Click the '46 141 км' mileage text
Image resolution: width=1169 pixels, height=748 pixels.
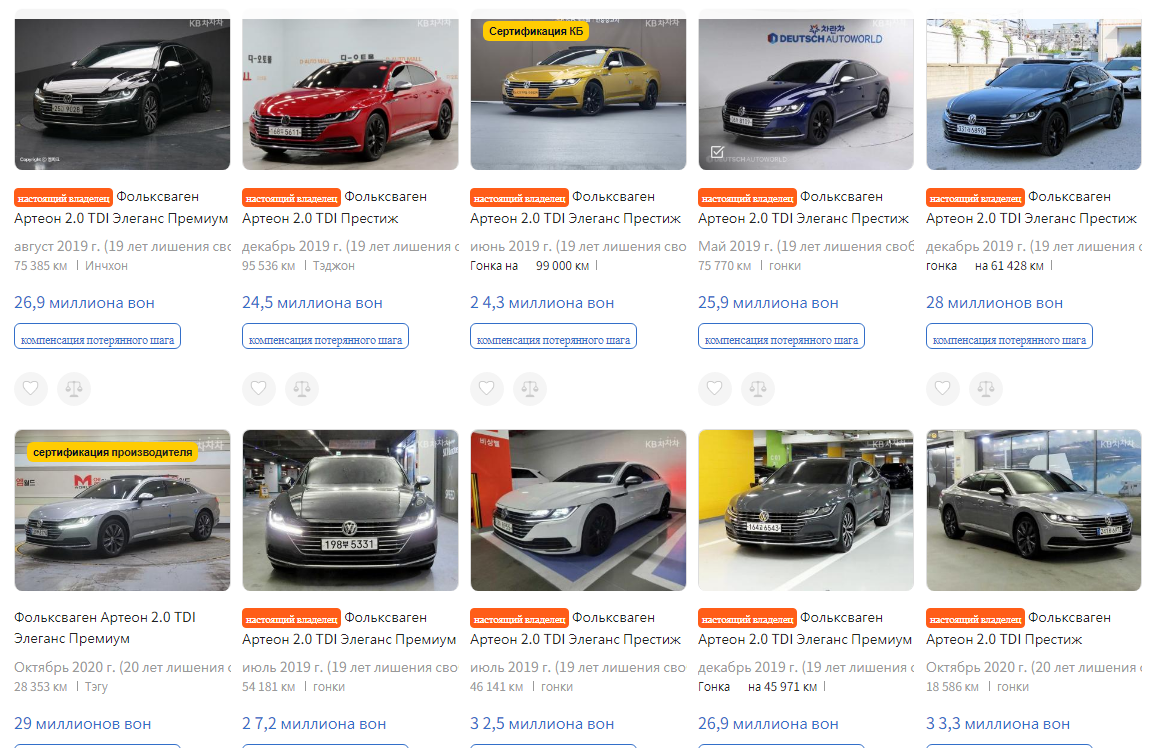click(x=497, y=686)
